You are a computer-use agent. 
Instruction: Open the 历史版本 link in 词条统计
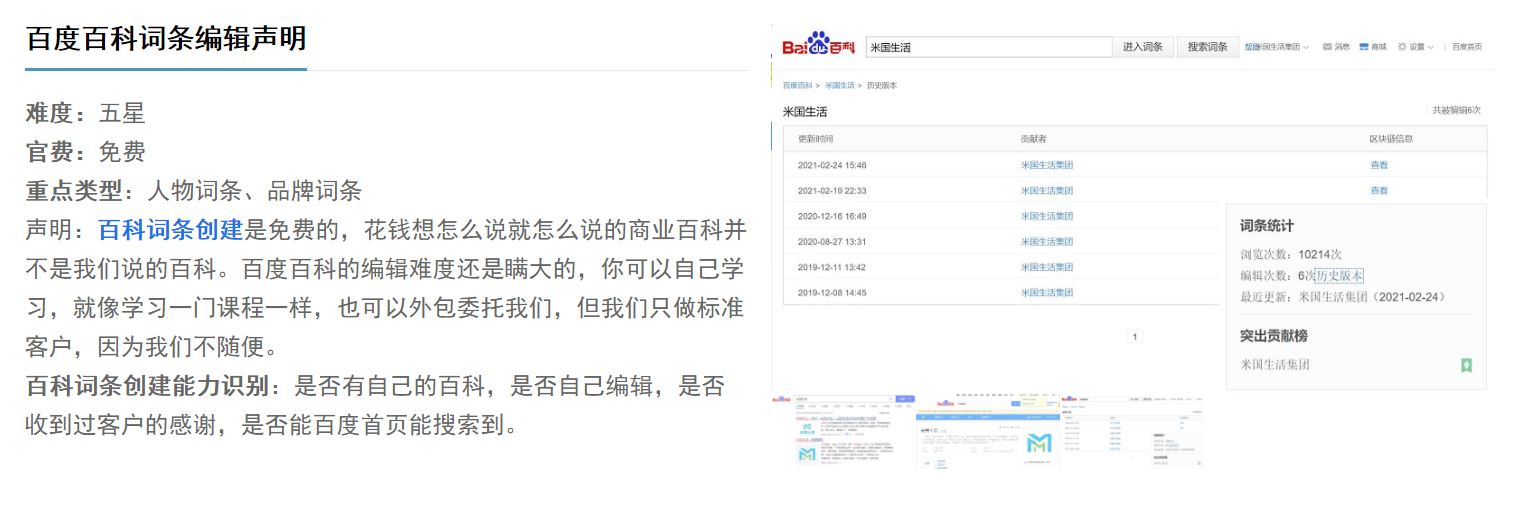(x=1339, y=276)
